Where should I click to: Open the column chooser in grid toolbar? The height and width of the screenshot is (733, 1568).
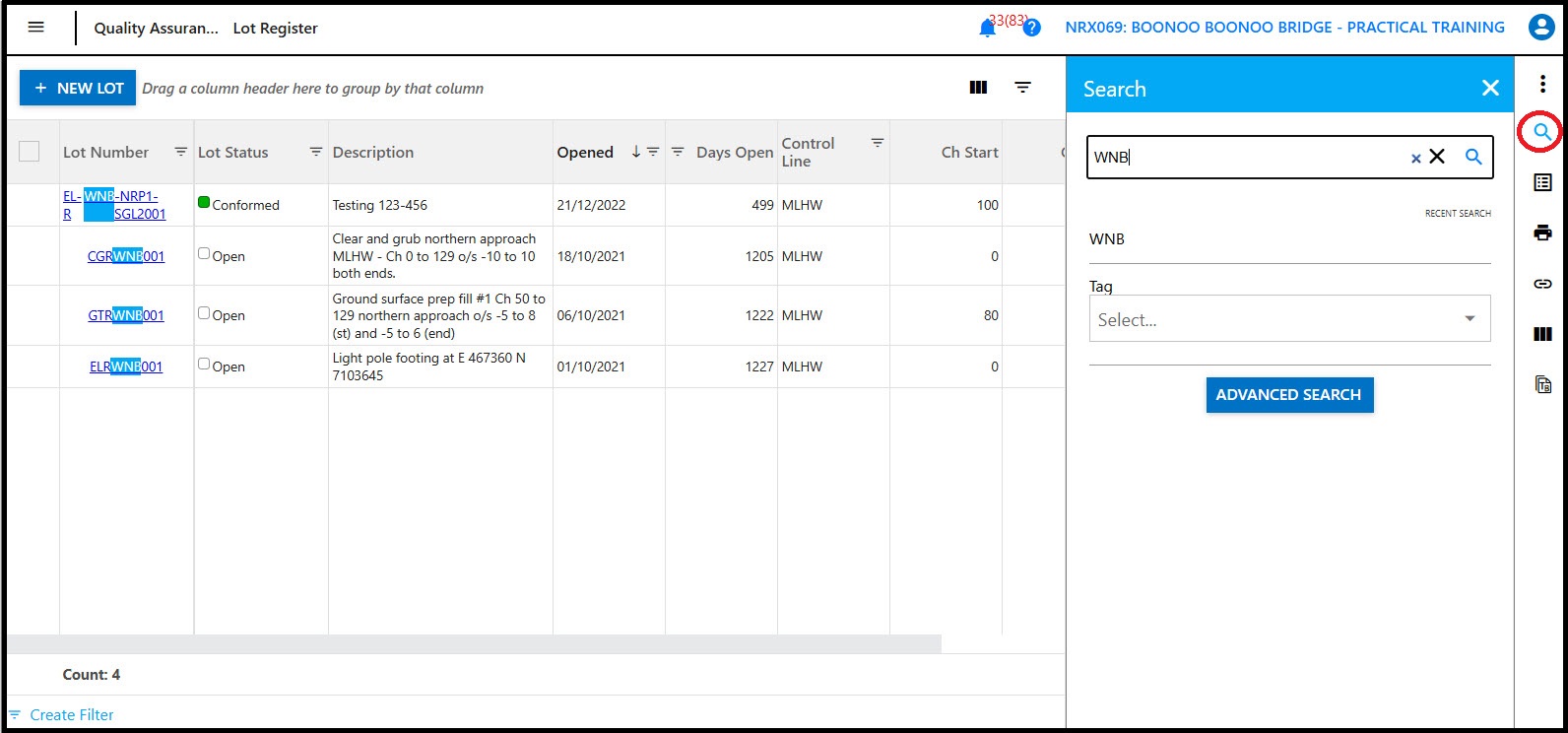click(x=978, y=88)
